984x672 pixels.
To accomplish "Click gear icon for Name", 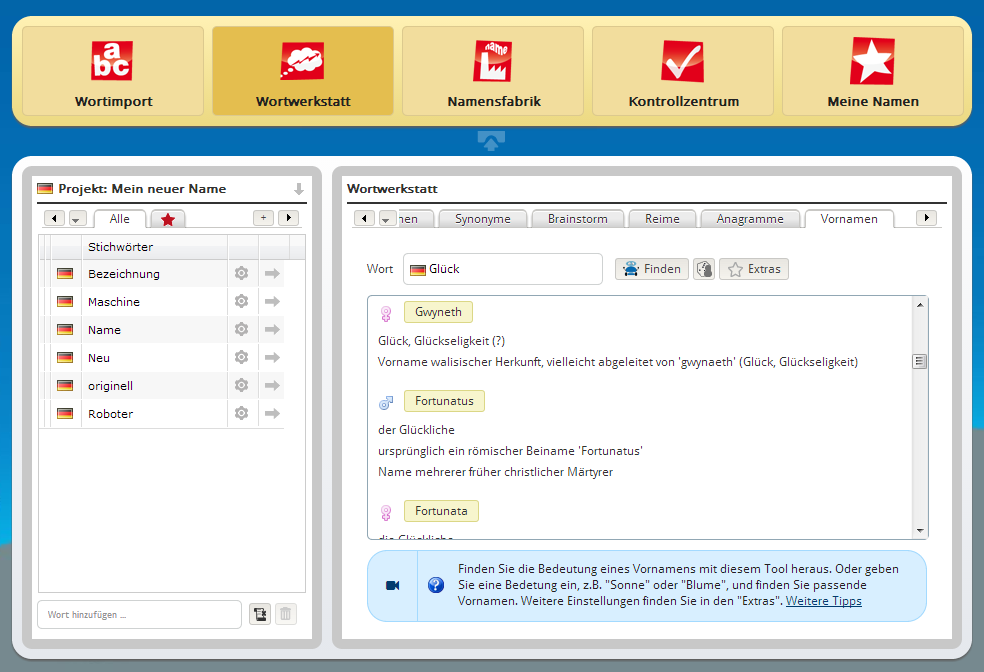I will pyautogui.click(x=242, y=329).
